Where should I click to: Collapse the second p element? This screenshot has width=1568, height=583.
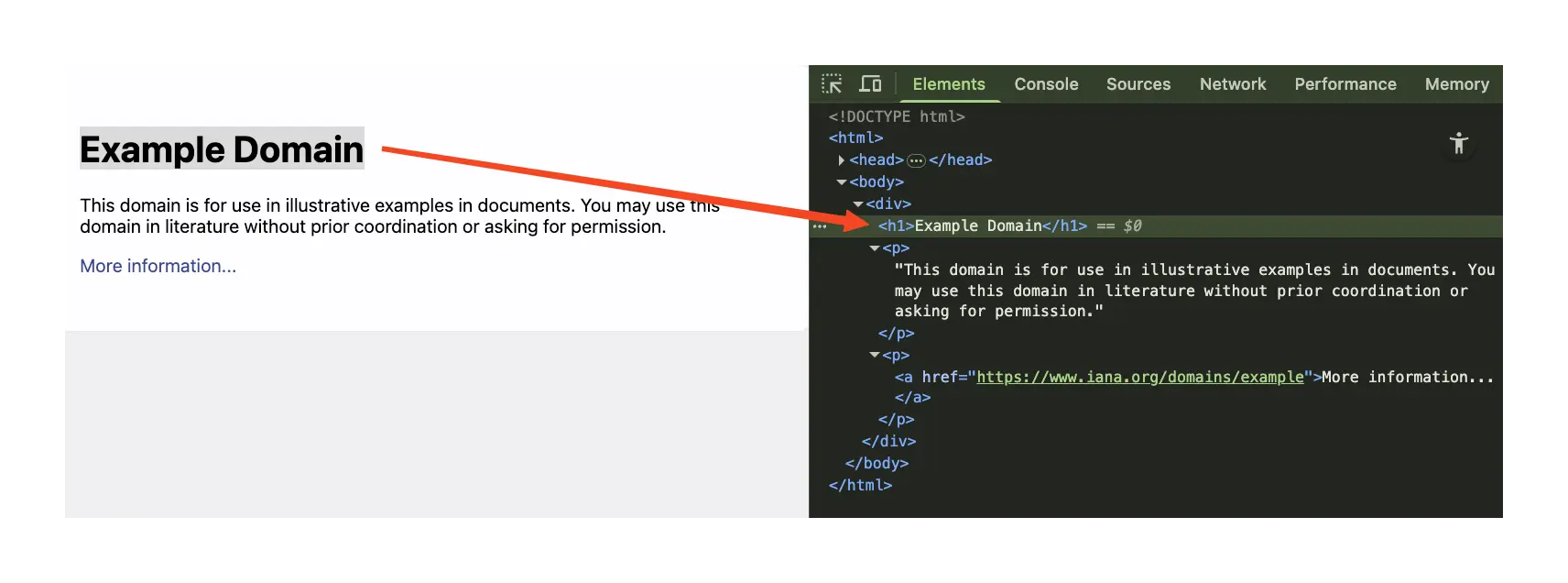pyautogui.click(x=875, y=356)
